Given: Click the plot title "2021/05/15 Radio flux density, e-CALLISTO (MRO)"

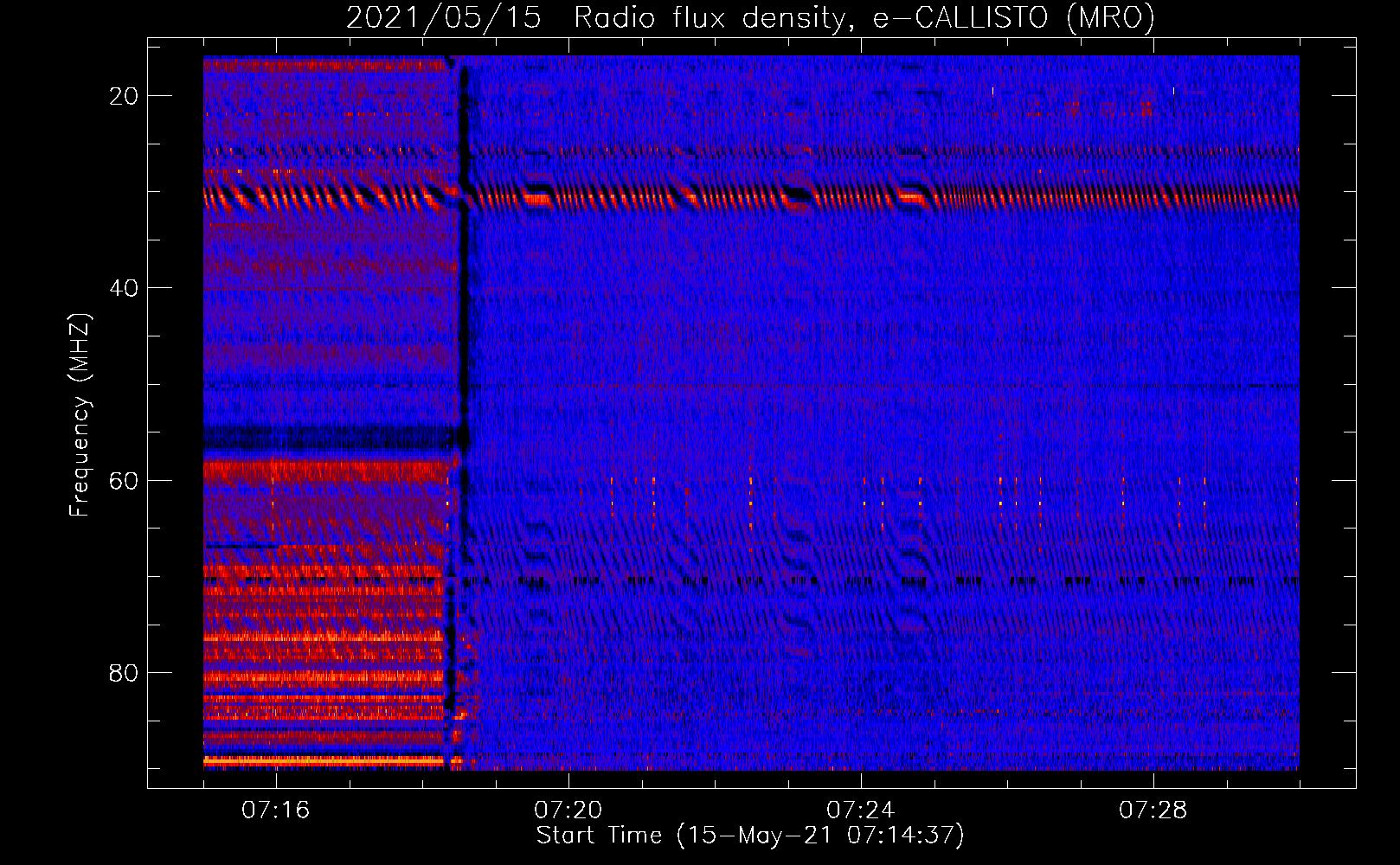Looking at the screenshot, I should coord(750,17).
